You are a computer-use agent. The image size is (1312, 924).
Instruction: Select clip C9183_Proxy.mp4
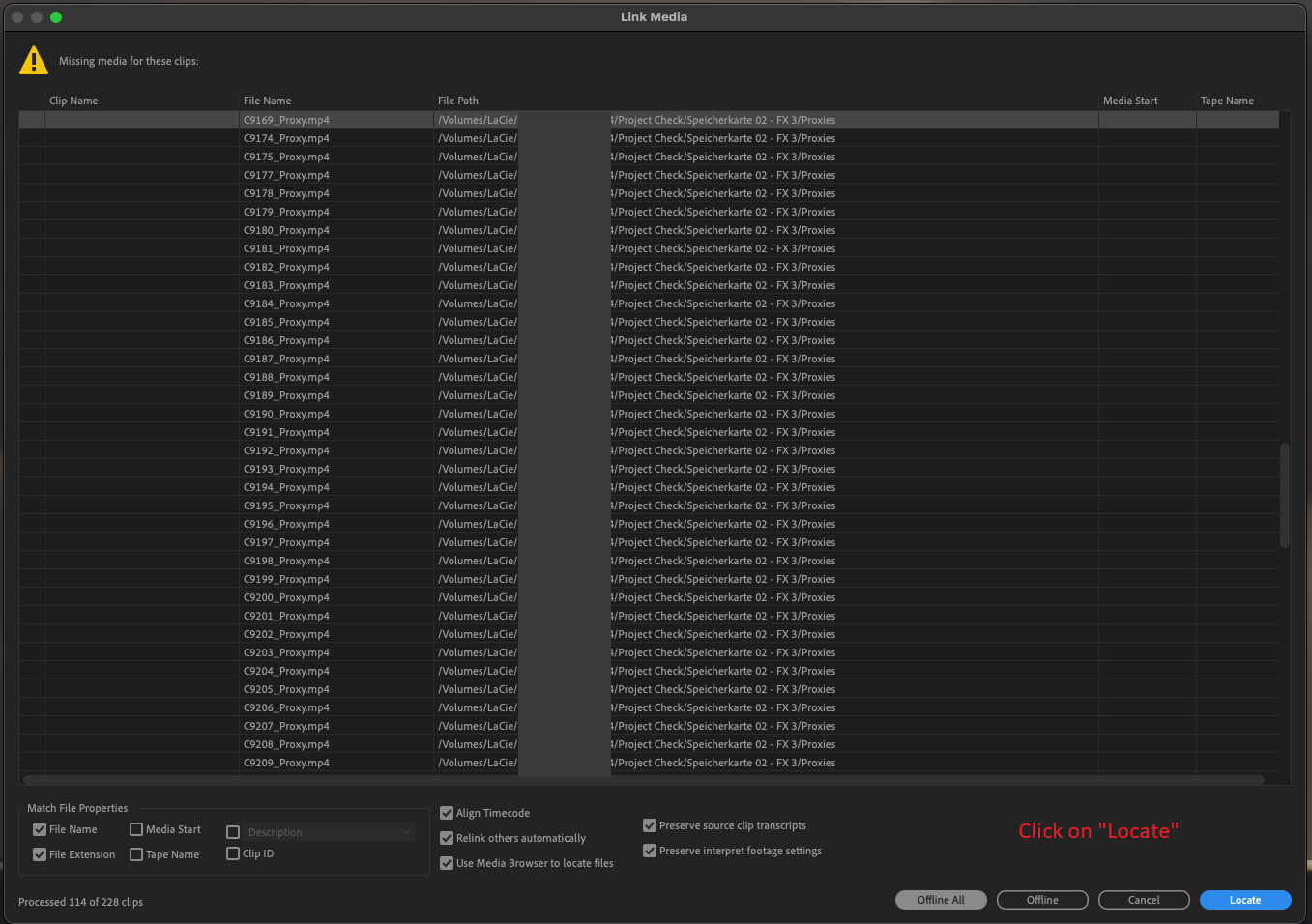[649, 285]
